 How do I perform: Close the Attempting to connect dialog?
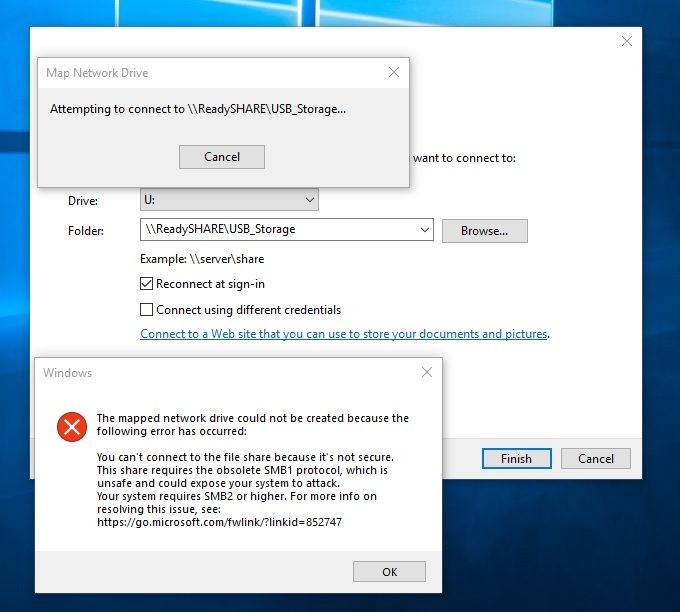pyautogui.click(x=394, y=72)
